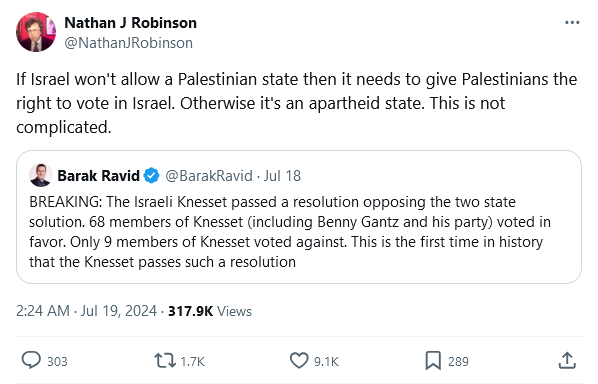Click the 303 replies count

click(x=57, y=361)
